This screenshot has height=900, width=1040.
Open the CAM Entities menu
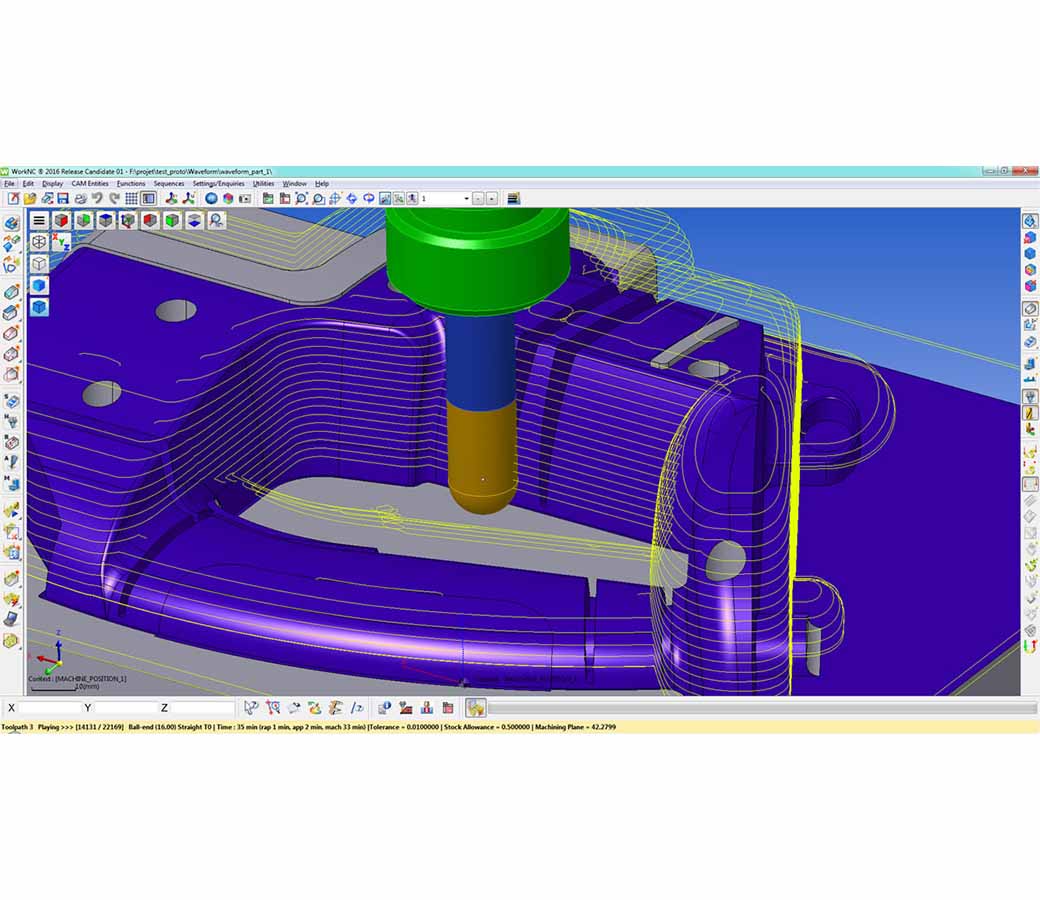90,184
